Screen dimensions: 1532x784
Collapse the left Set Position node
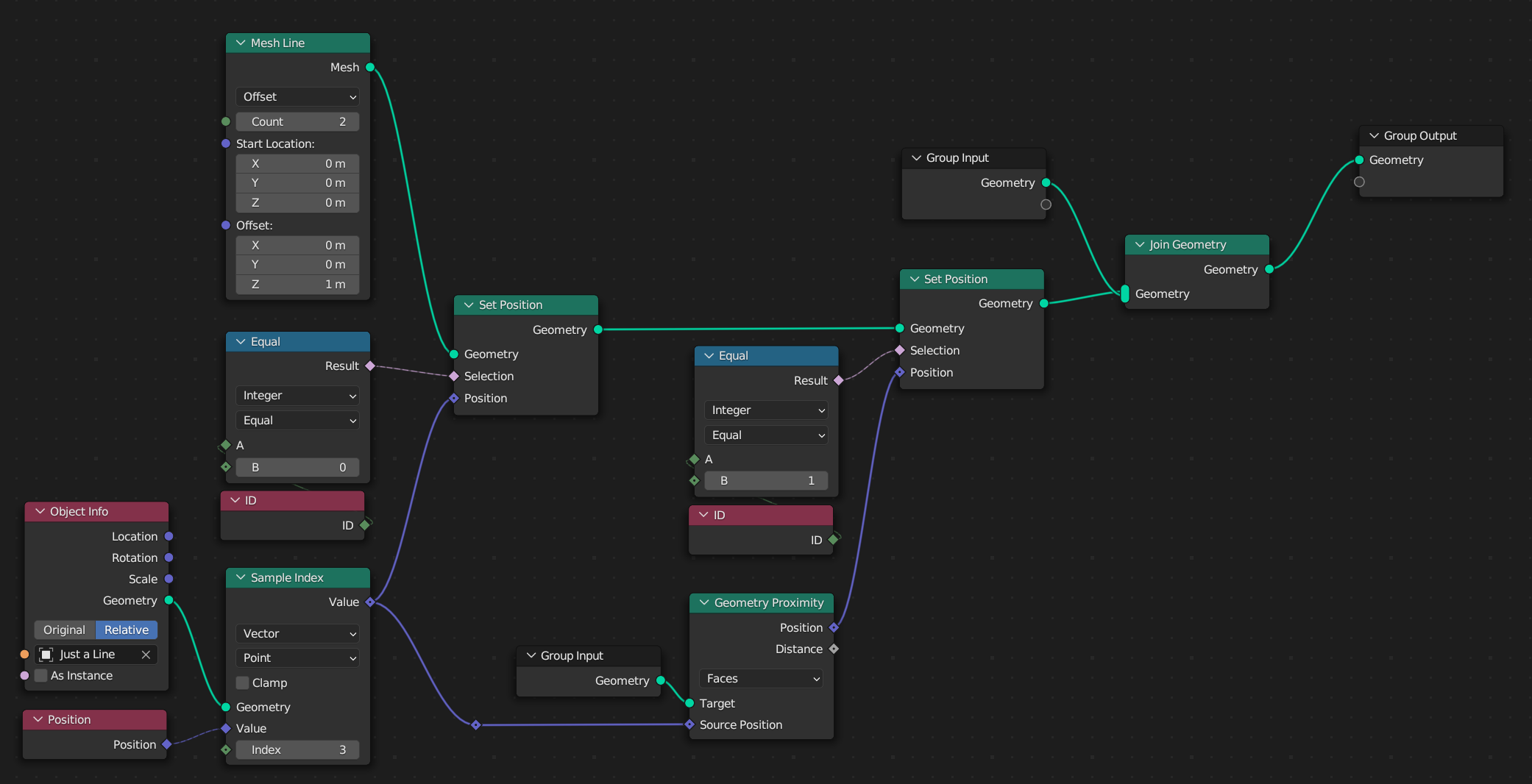(x=469, y=304)
